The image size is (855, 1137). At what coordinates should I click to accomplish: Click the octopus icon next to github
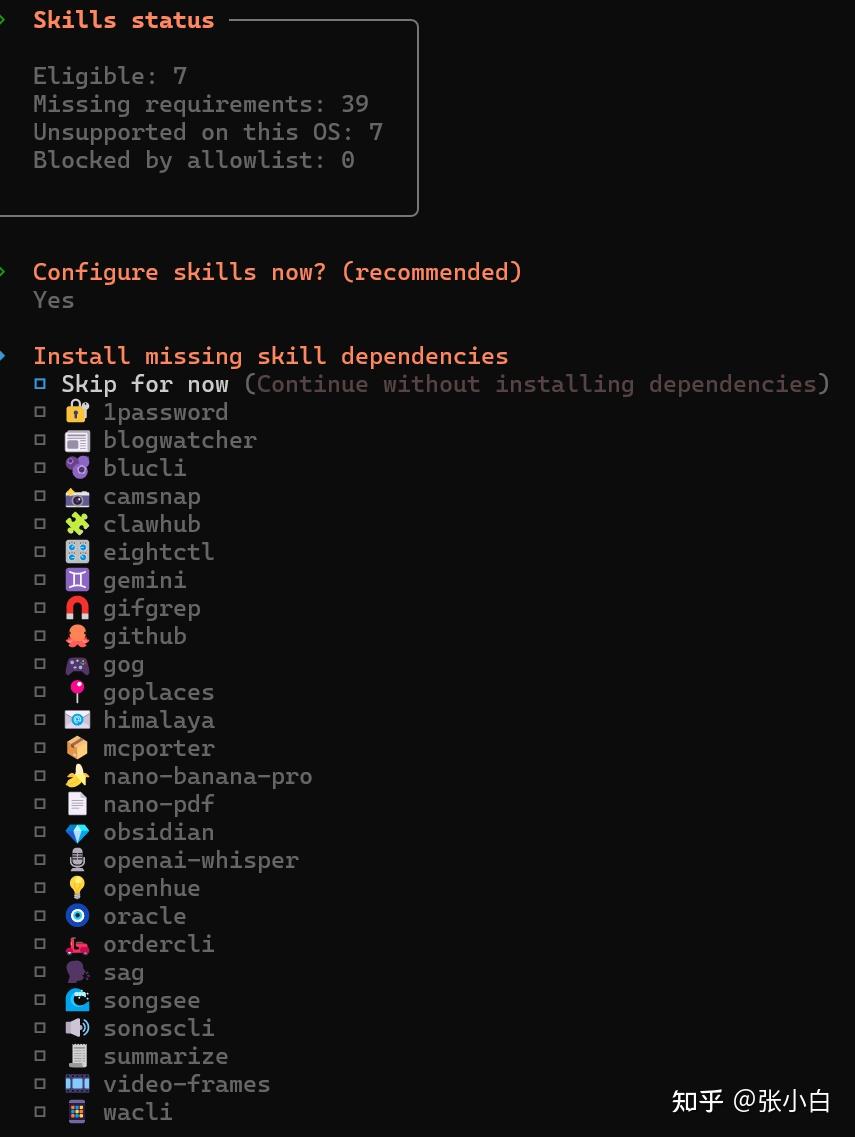(77, 636)
